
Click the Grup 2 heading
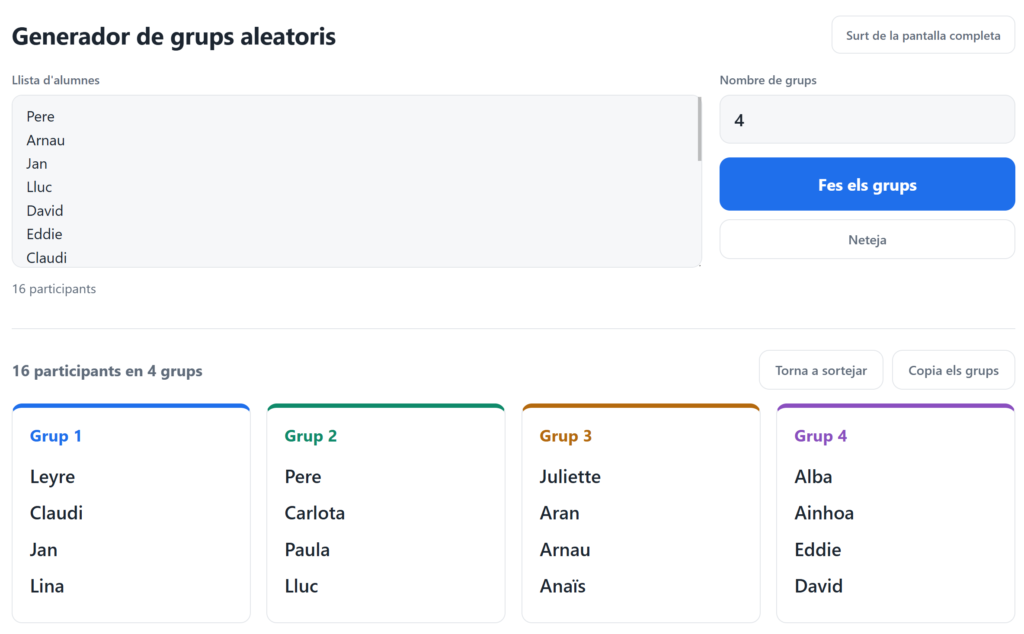pyautogui.click(x=311, y=436)
